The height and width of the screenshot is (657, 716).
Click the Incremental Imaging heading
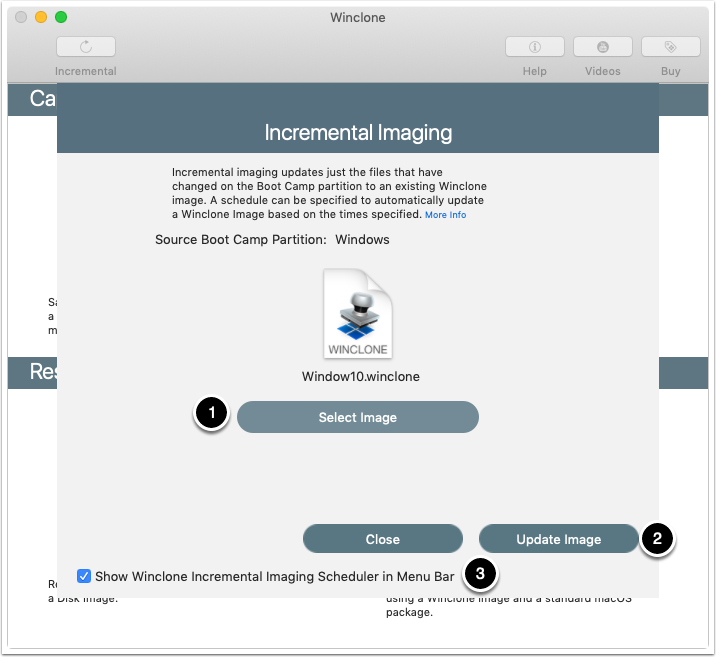pos(358,133)
